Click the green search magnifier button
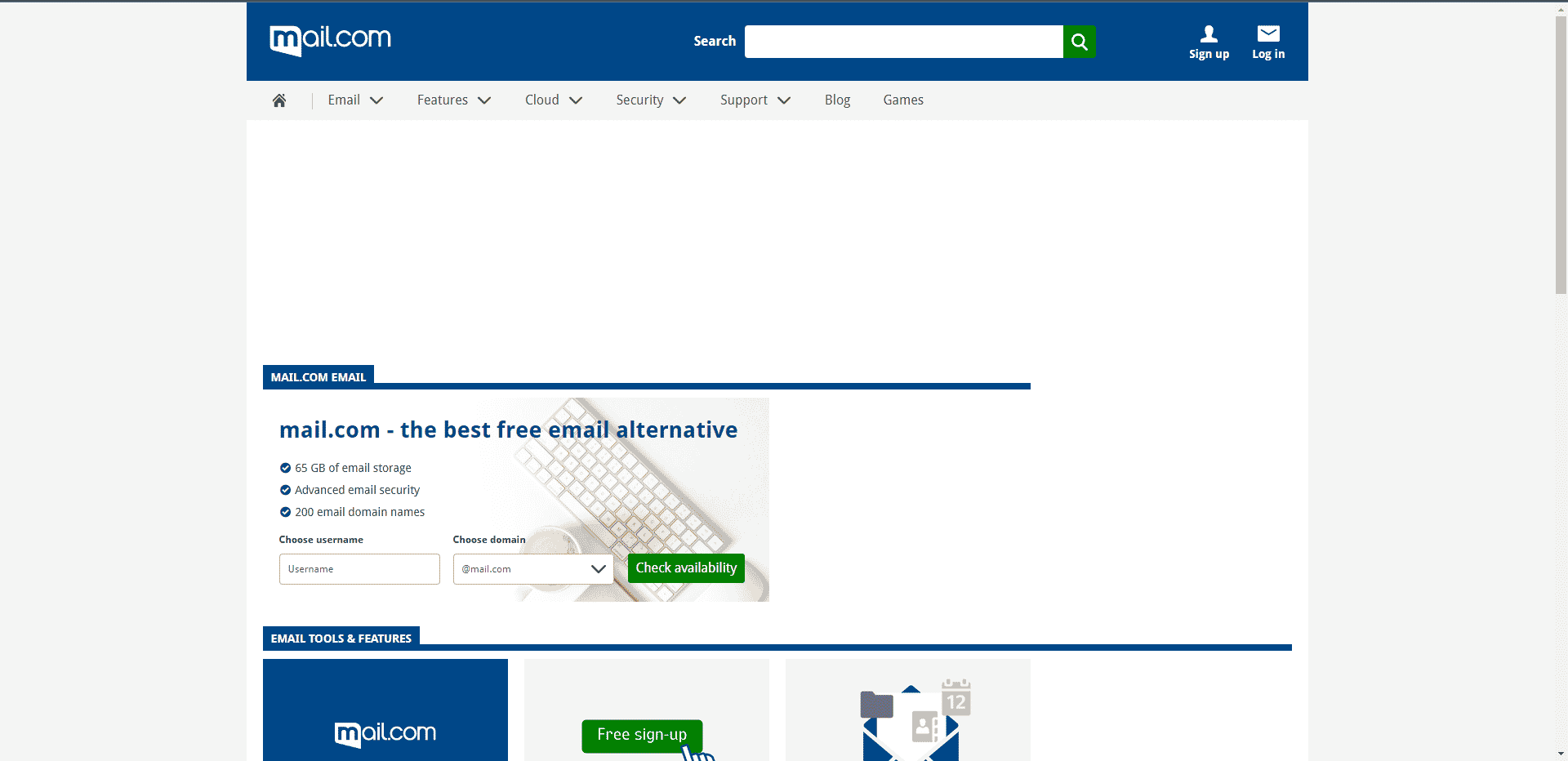This screenshot has width=1568, height=761. tap(1079, 42)
